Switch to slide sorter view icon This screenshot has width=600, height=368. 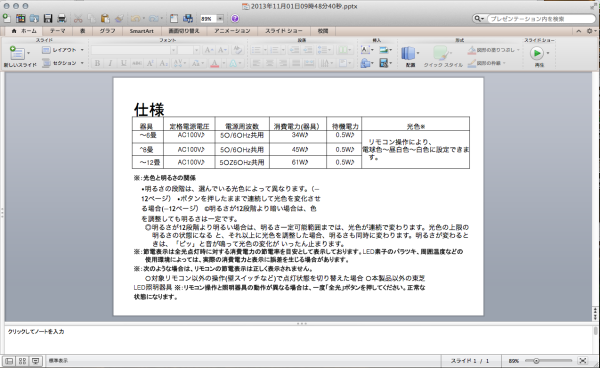tap(22, 361)
